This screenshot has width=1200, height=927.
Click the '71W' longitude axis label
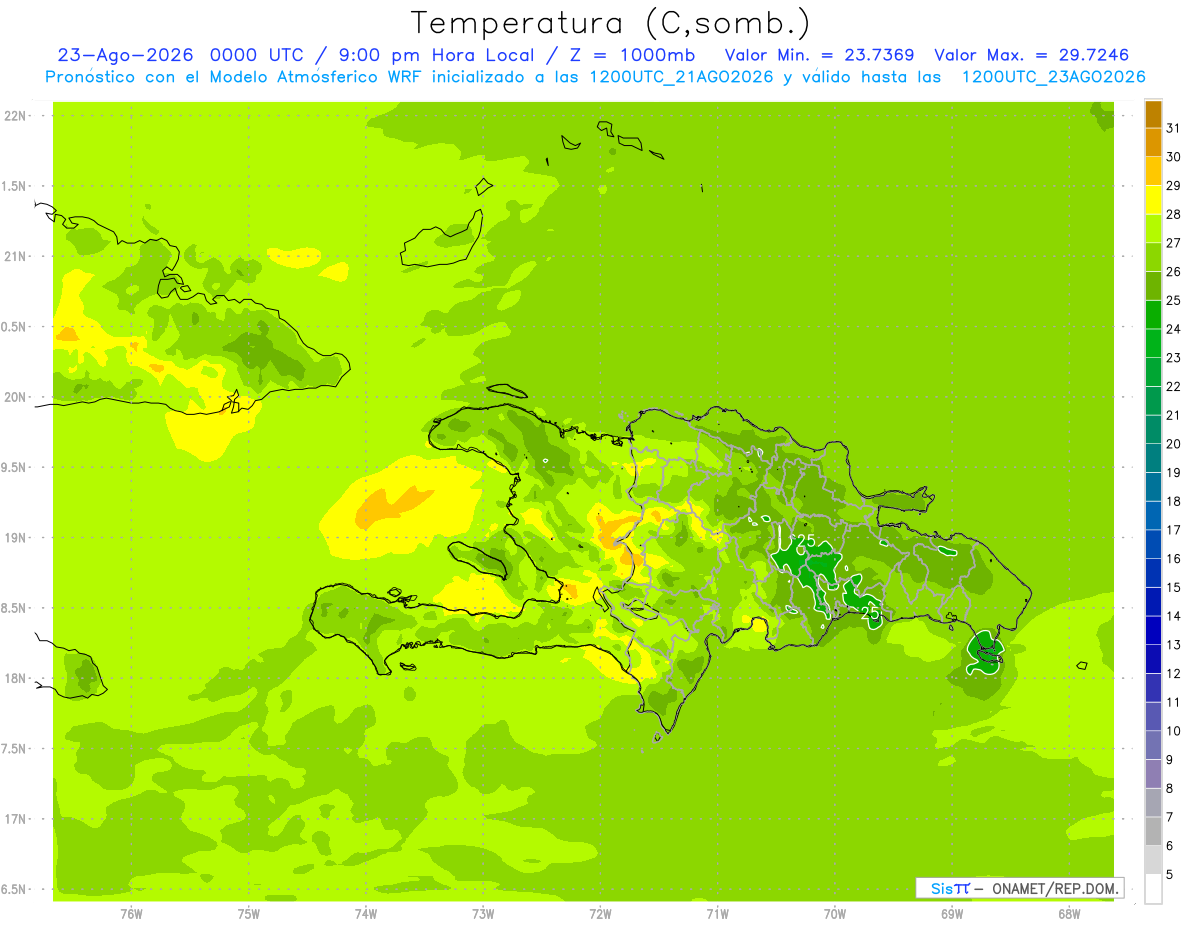(717, 913)
